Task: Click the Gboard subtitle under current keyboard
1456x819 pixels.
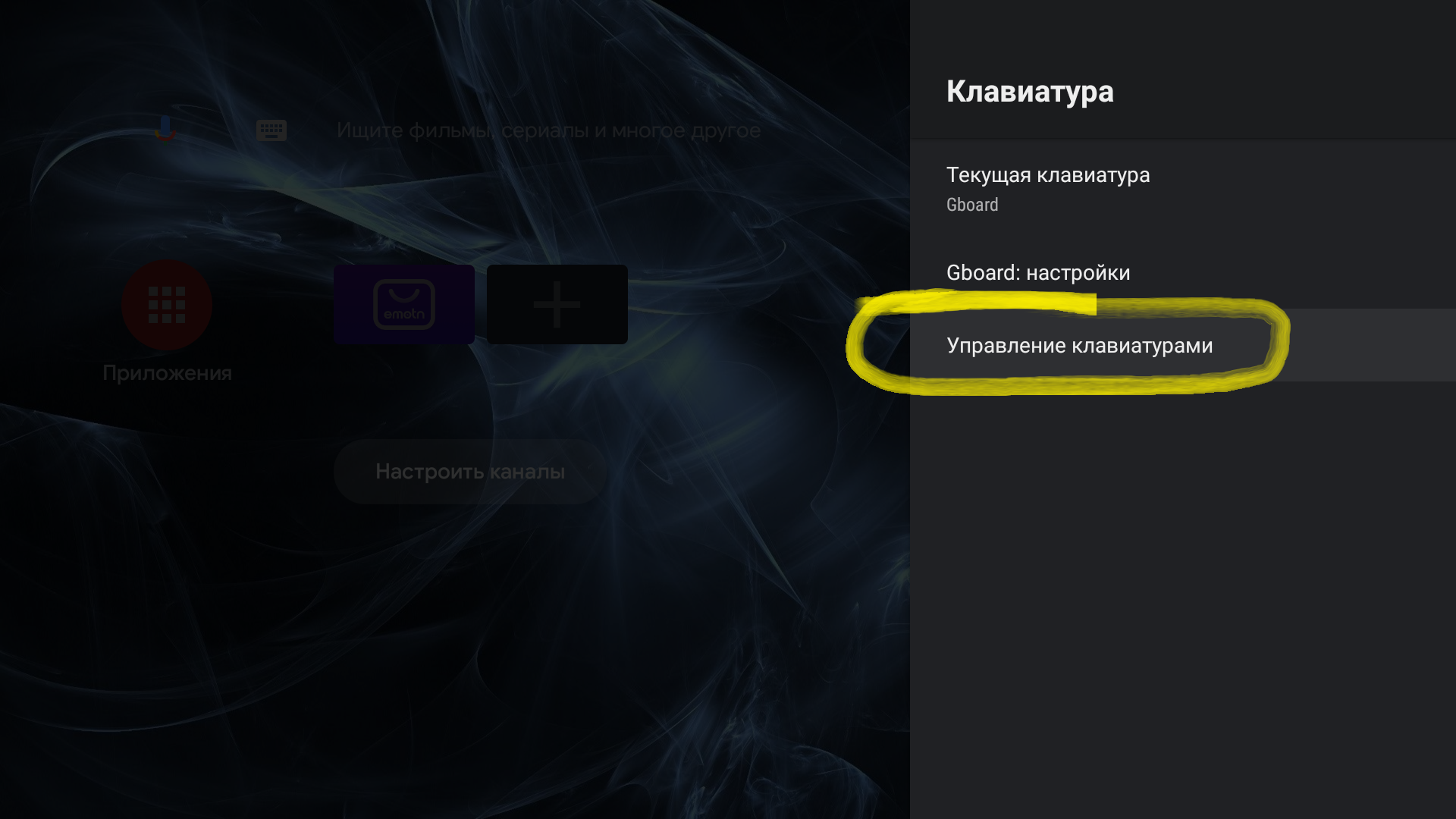Action: pyautogui.click(x=972, y=205)
